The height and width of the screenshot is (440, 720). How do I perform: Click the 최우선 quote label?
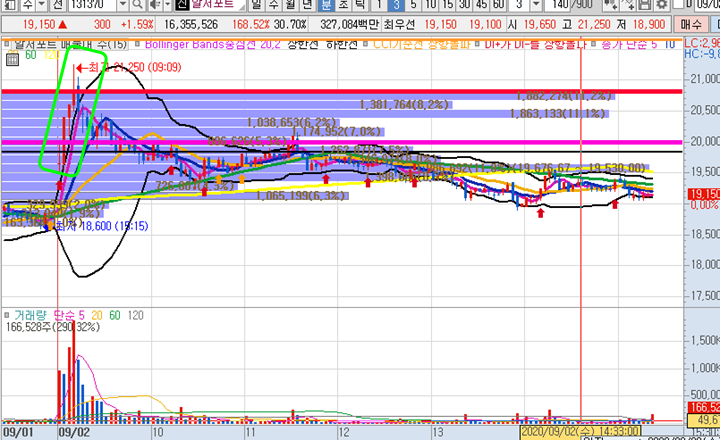point(399,24)
